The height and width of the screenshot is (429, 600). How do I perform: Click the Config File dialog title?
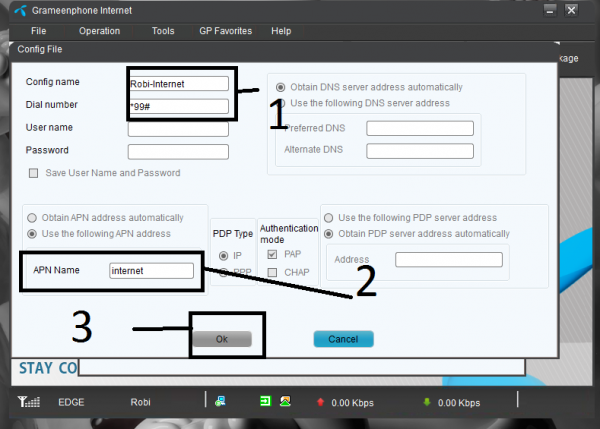click(x=40, y=49)
